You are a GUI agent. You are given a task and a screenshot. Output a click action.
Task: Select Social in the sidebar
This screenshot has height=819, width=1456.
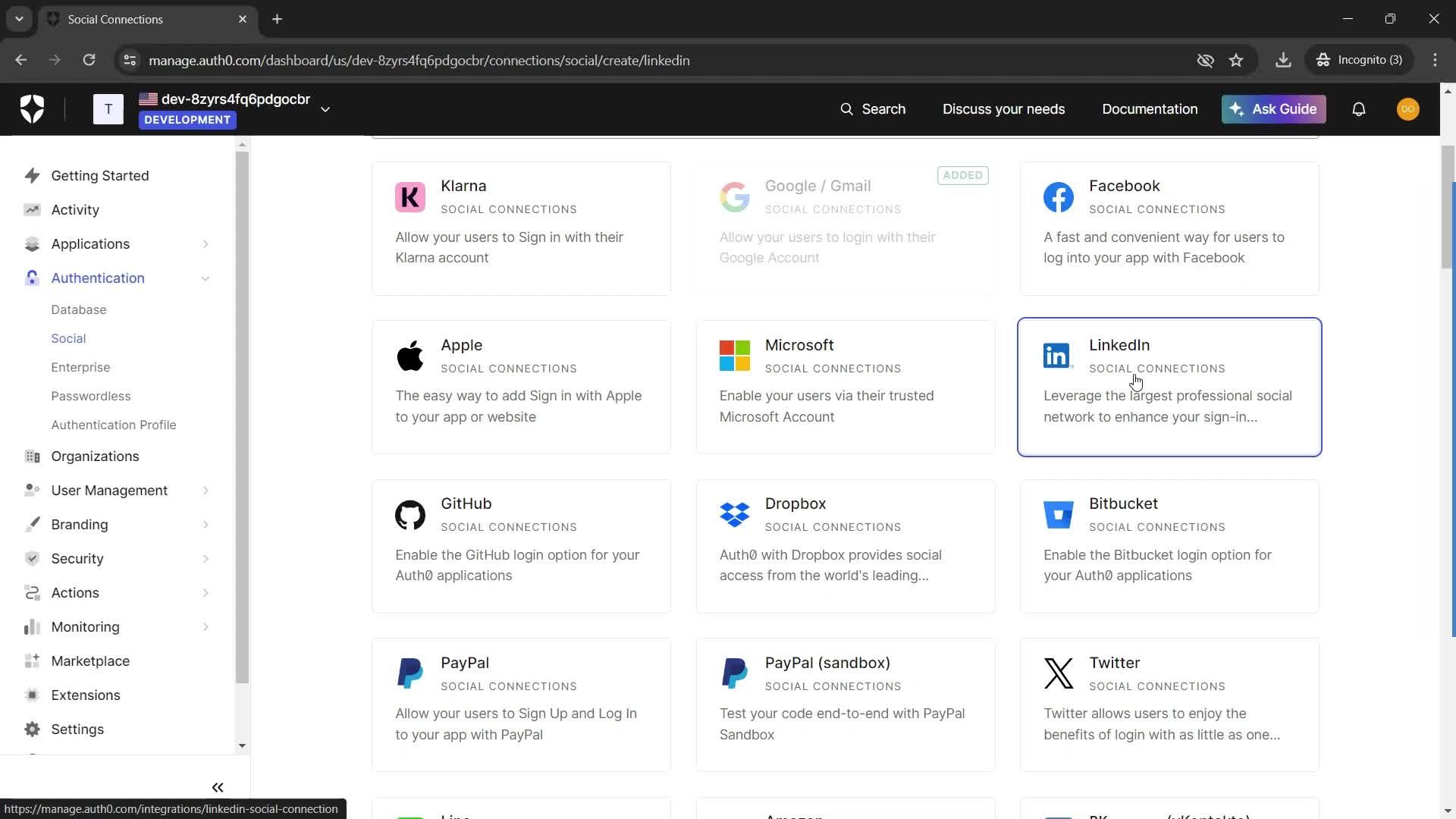point(68,339)
